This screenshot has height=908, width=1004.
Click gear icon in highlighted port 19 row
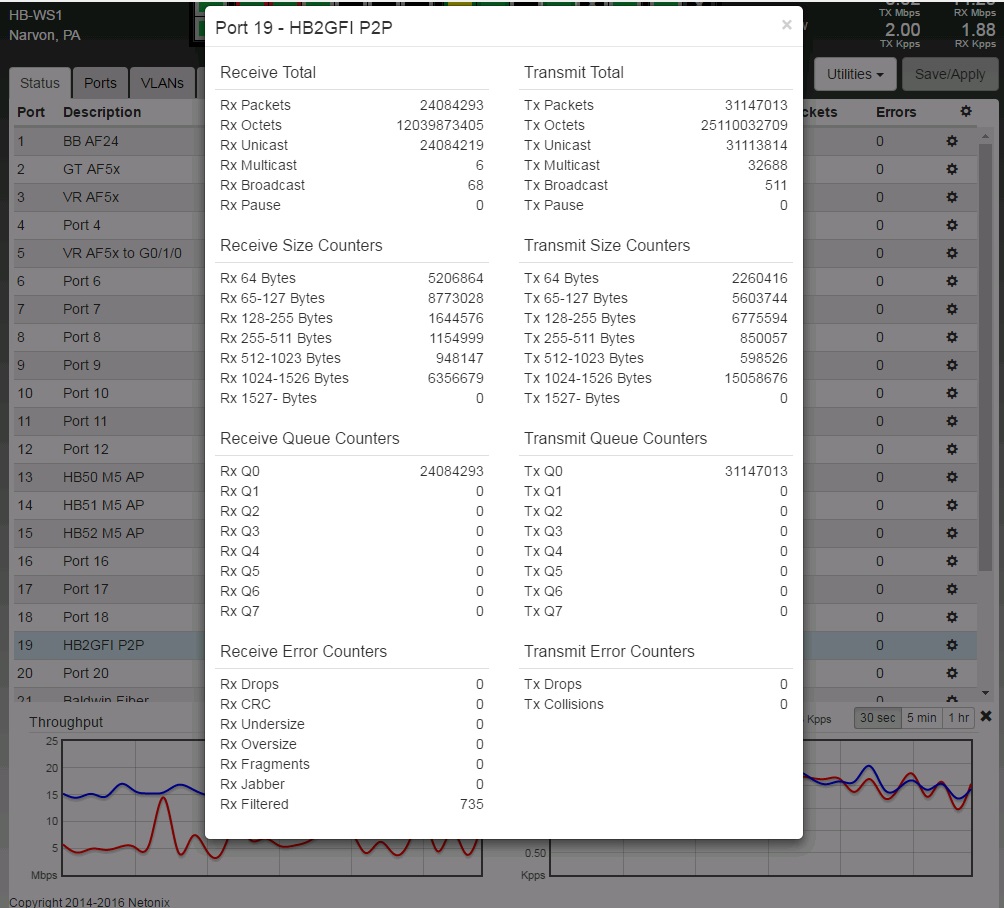click(952, 645)
